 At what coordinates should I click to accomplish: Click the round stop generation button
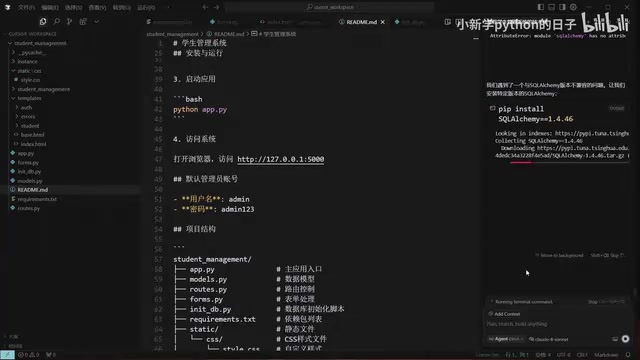625,339
